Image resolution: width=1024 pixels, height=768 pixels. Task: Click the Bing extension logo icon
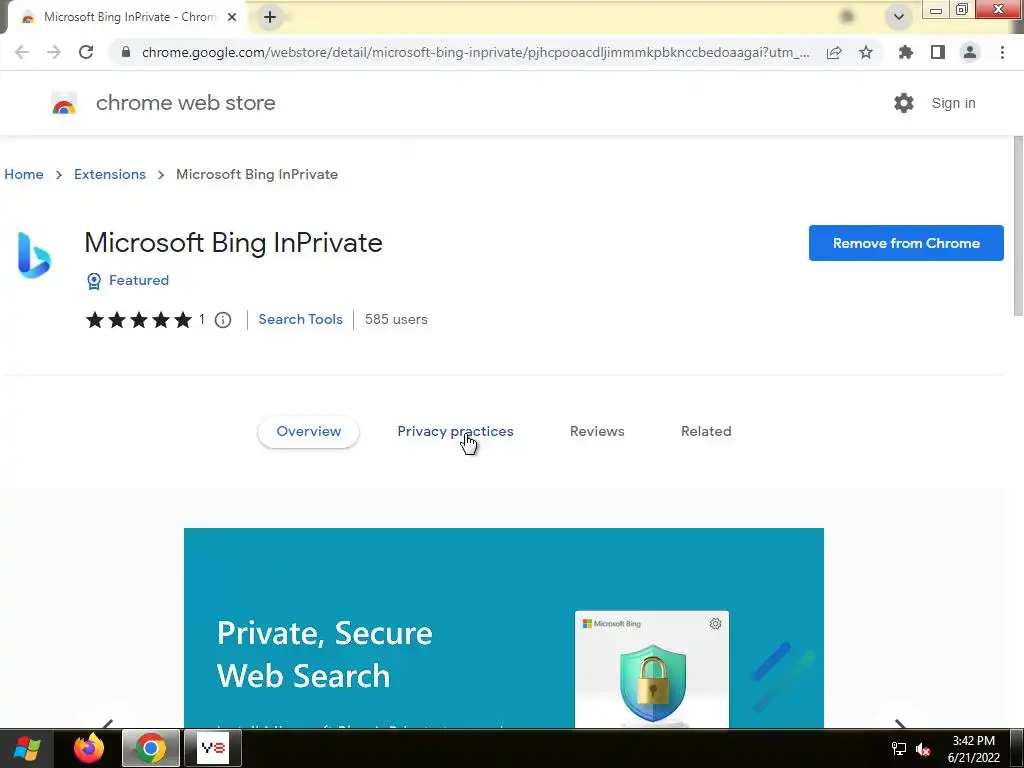34,255
